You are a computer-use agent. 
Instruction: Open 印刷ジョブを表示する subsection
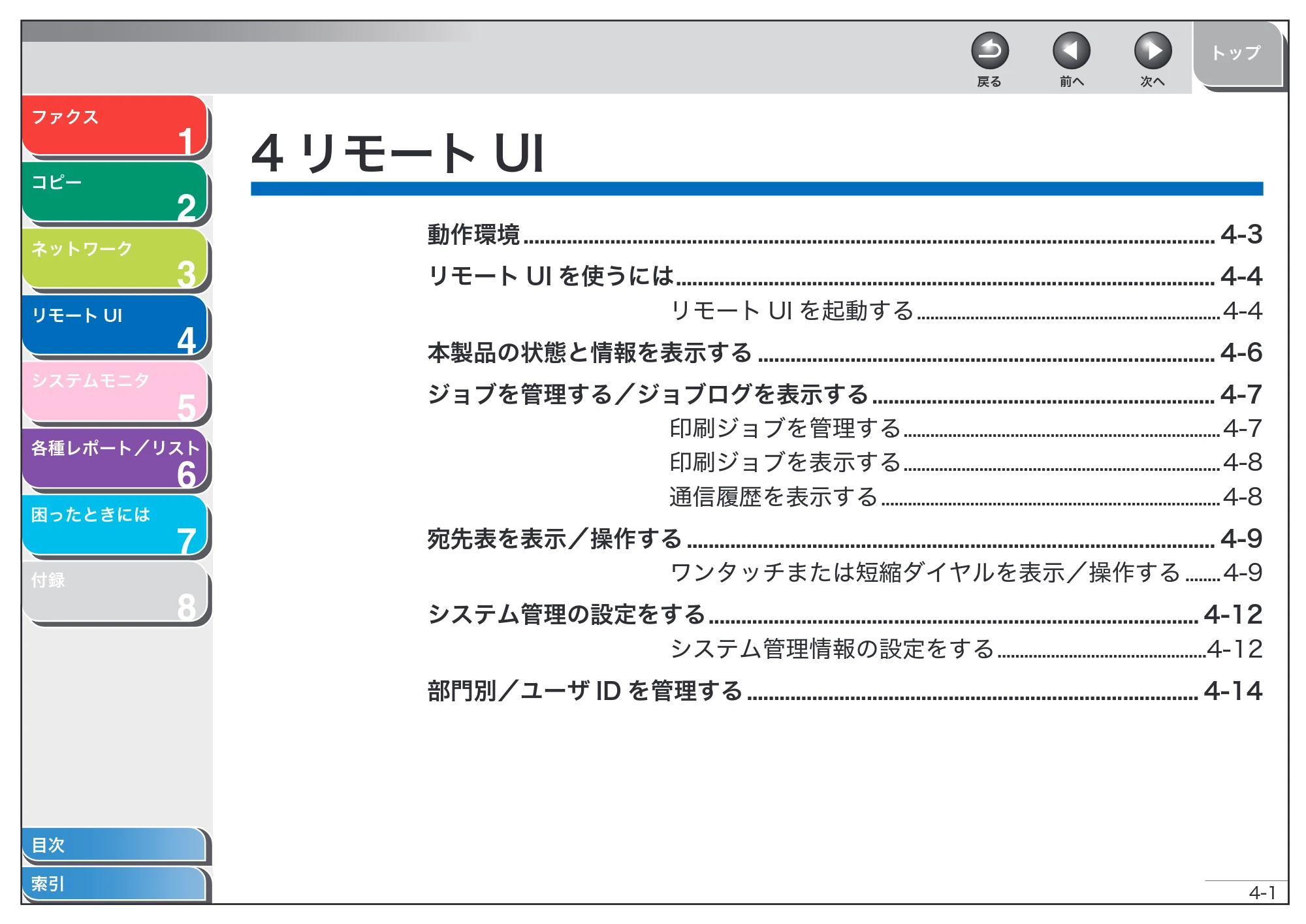[x=966, y=462]
